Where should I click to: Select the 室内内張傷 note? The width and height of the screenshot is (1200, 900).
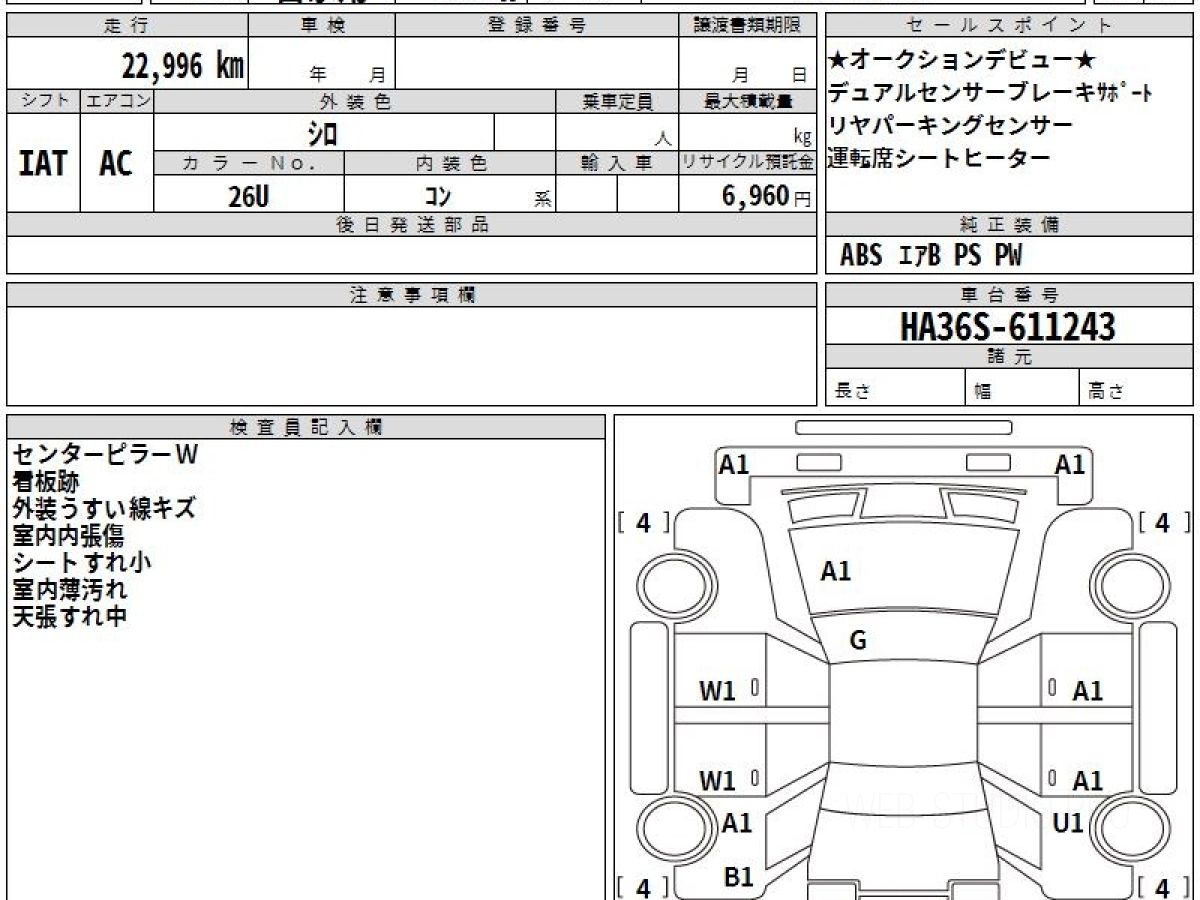(67, 536)
